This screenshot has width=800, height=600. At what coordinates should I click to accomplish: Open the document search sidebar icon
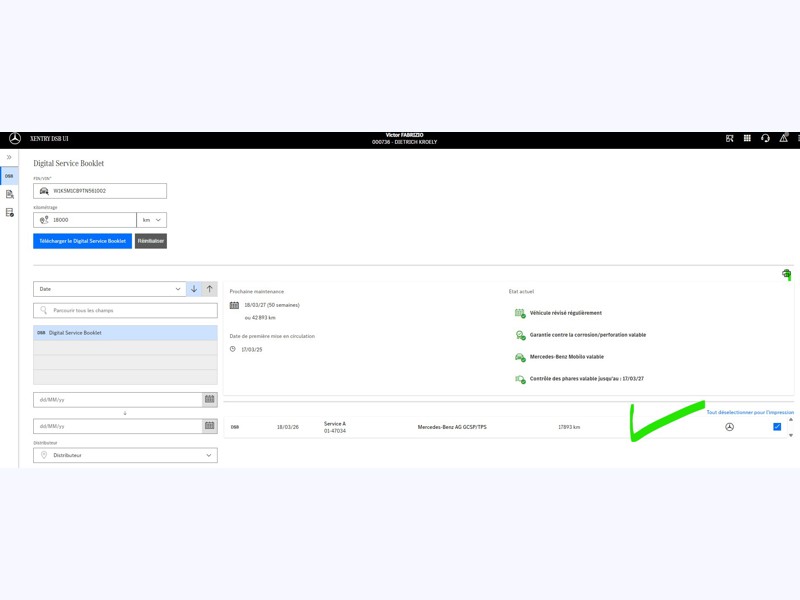coord(9,194)
